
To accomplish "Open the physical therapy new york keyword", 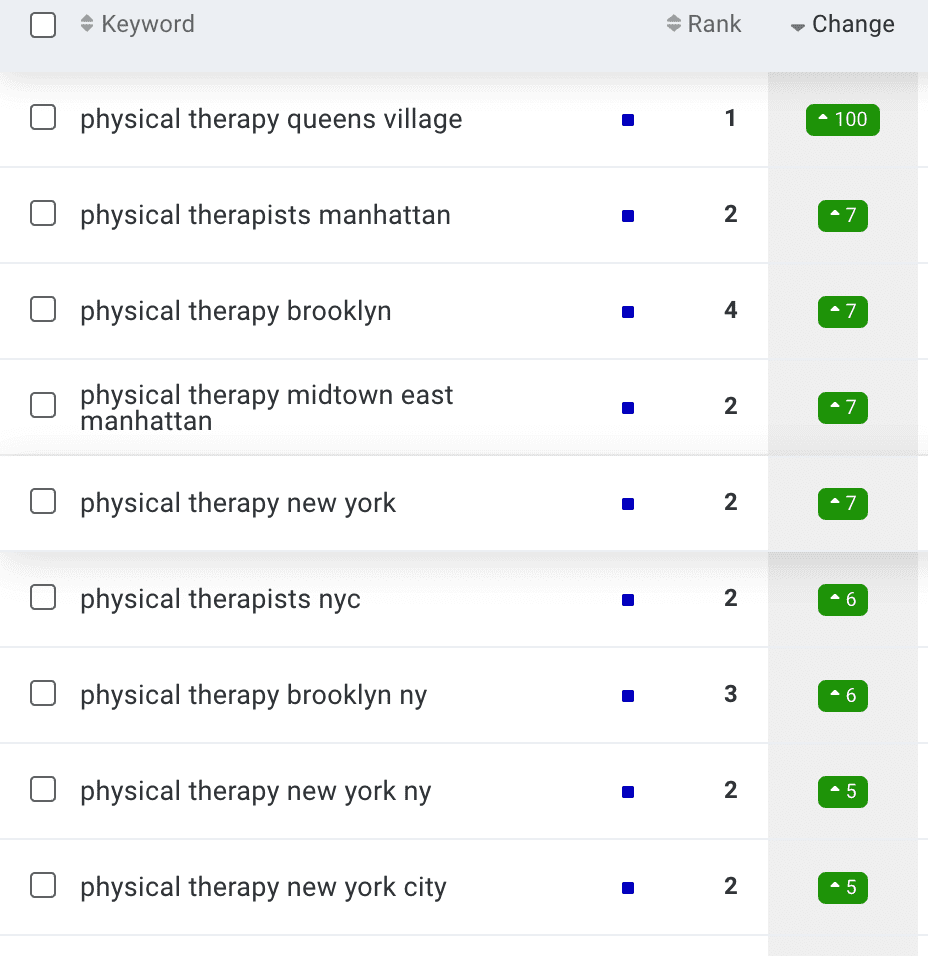I will tap(238, 504).
